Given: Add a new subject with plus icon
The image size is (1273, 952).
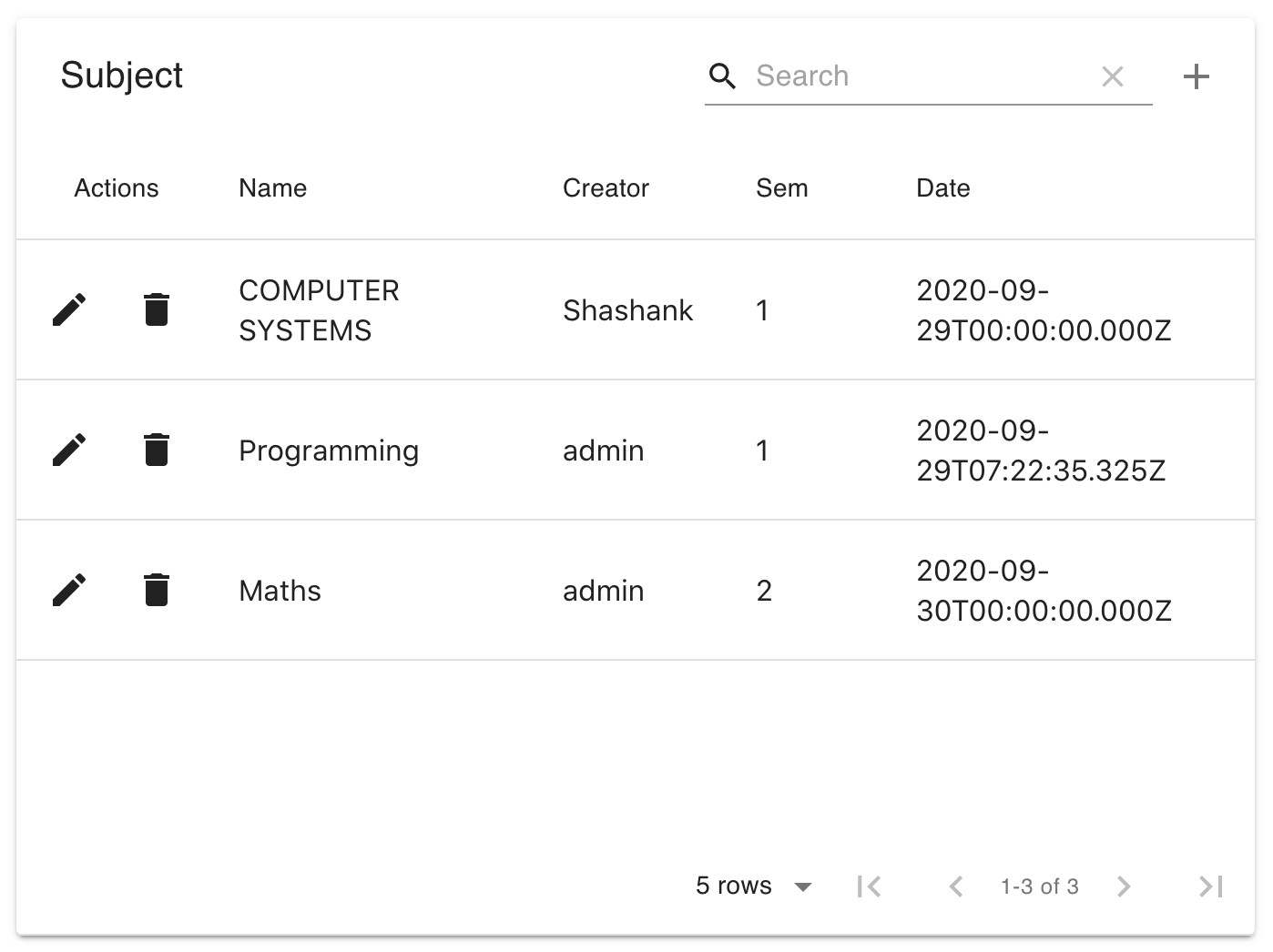Looking at the screenshot, I should point(1197,76).
